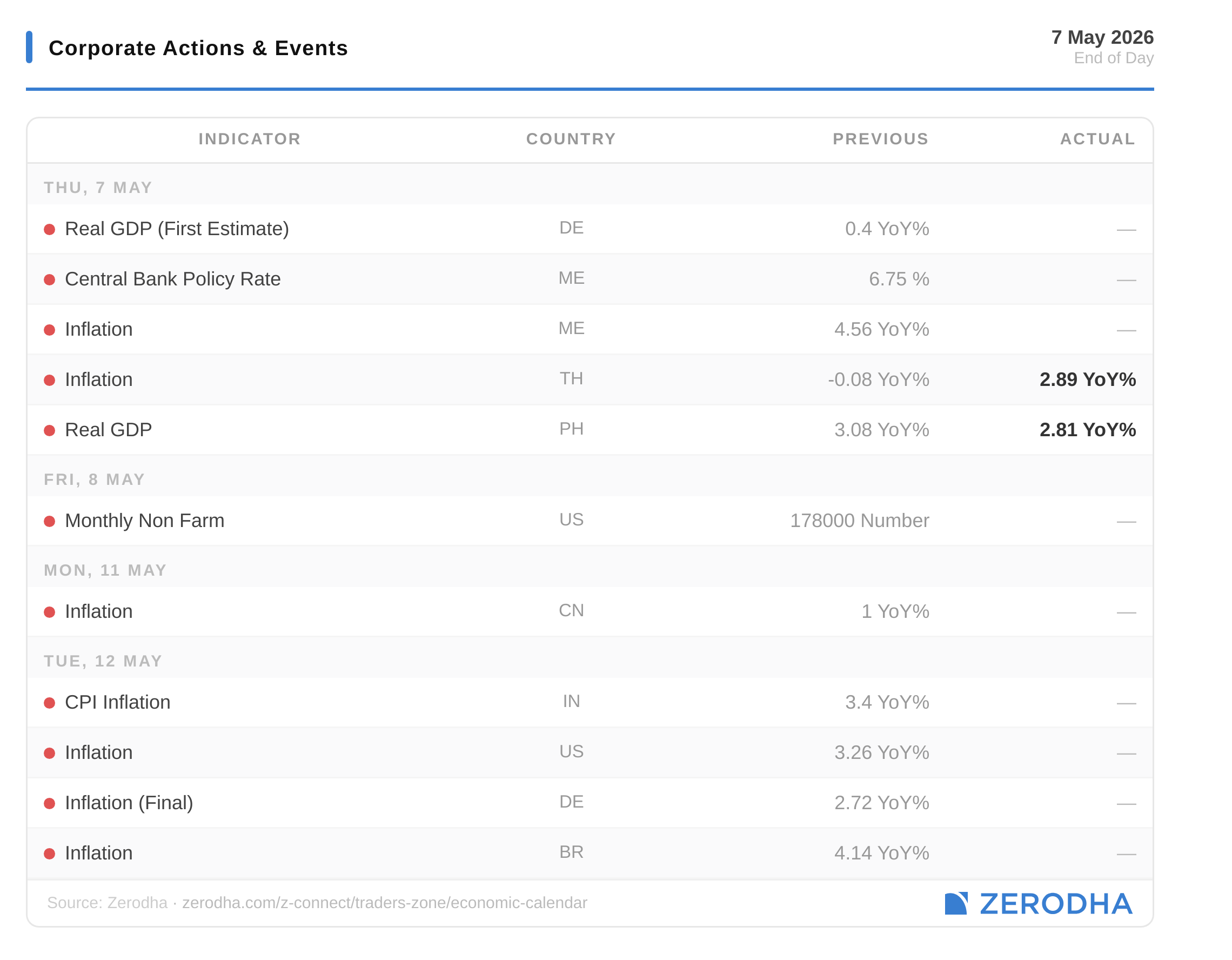Click the 7 May 2026 date label
The height and width of the screenshot is (960, 1232).
[x=1102, y=37]
